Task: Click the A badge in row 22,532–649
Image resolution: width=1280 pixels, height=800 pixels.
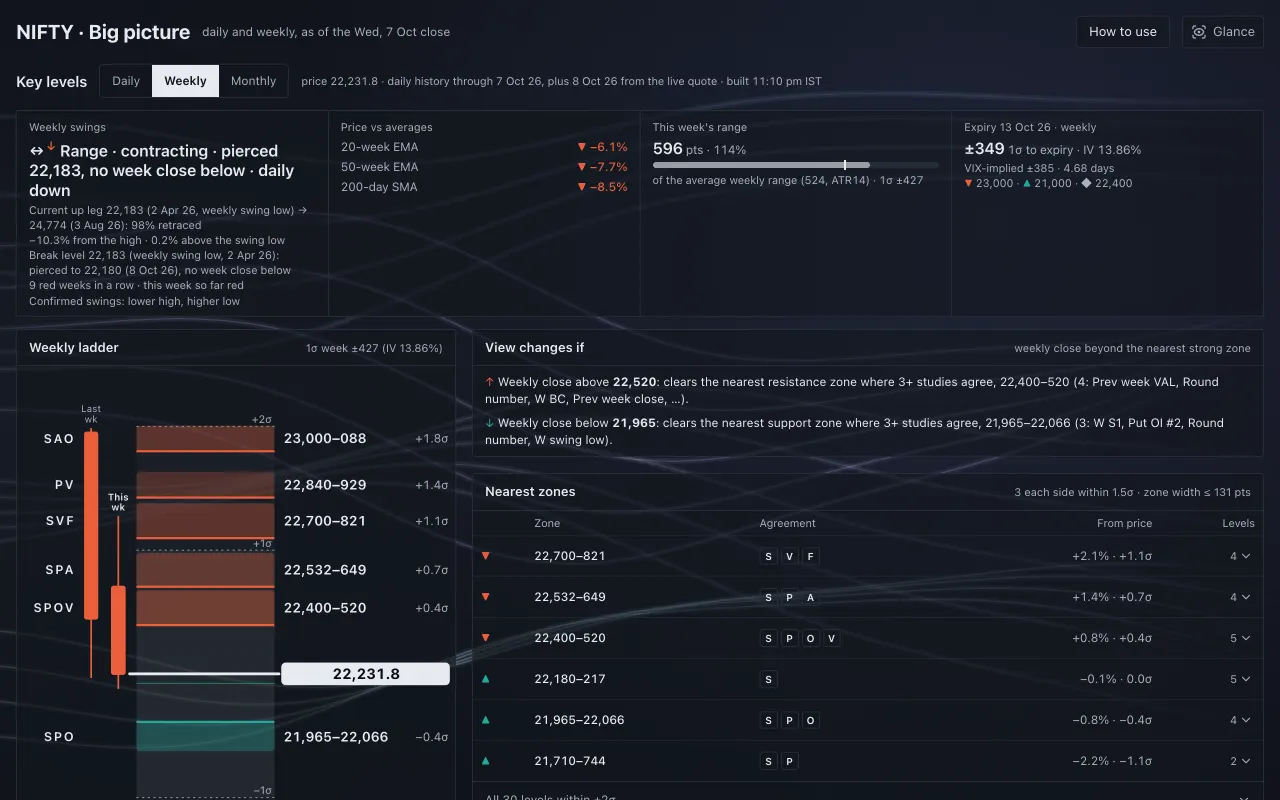Action: (x=811, y=597)
